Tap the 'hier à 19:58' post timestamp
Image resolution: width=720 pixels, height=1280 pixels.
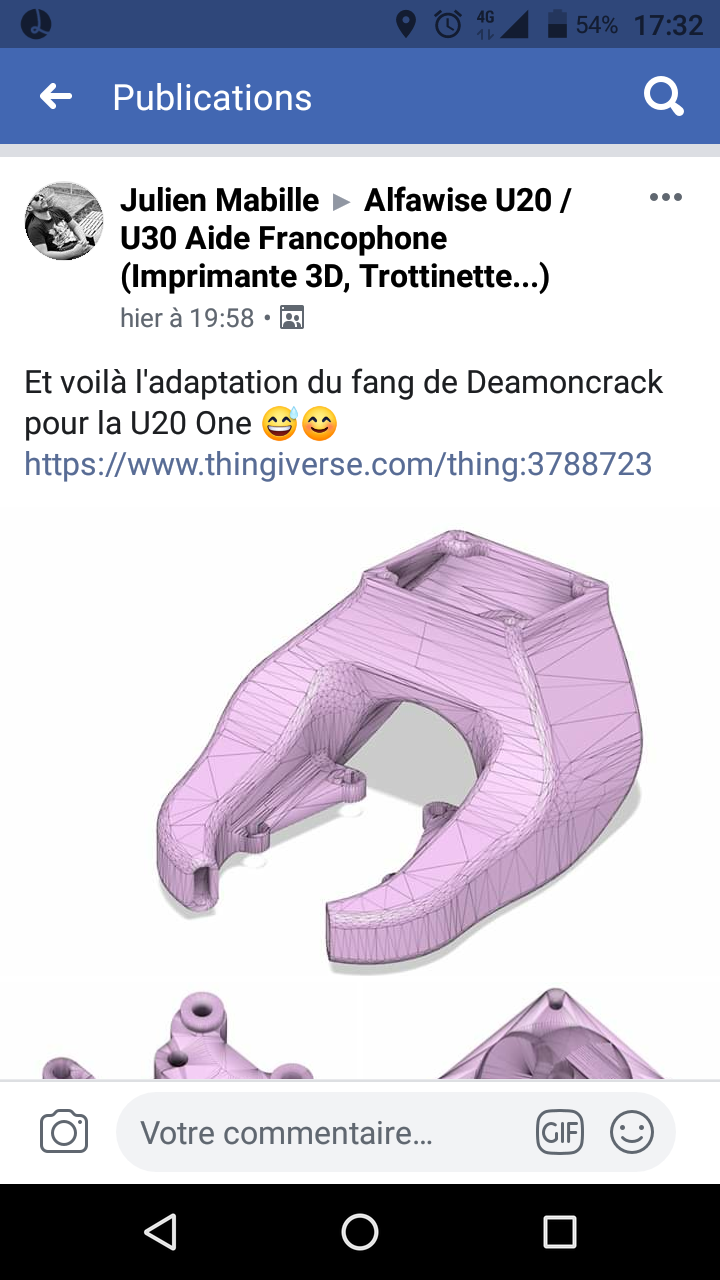coord(187,318)
